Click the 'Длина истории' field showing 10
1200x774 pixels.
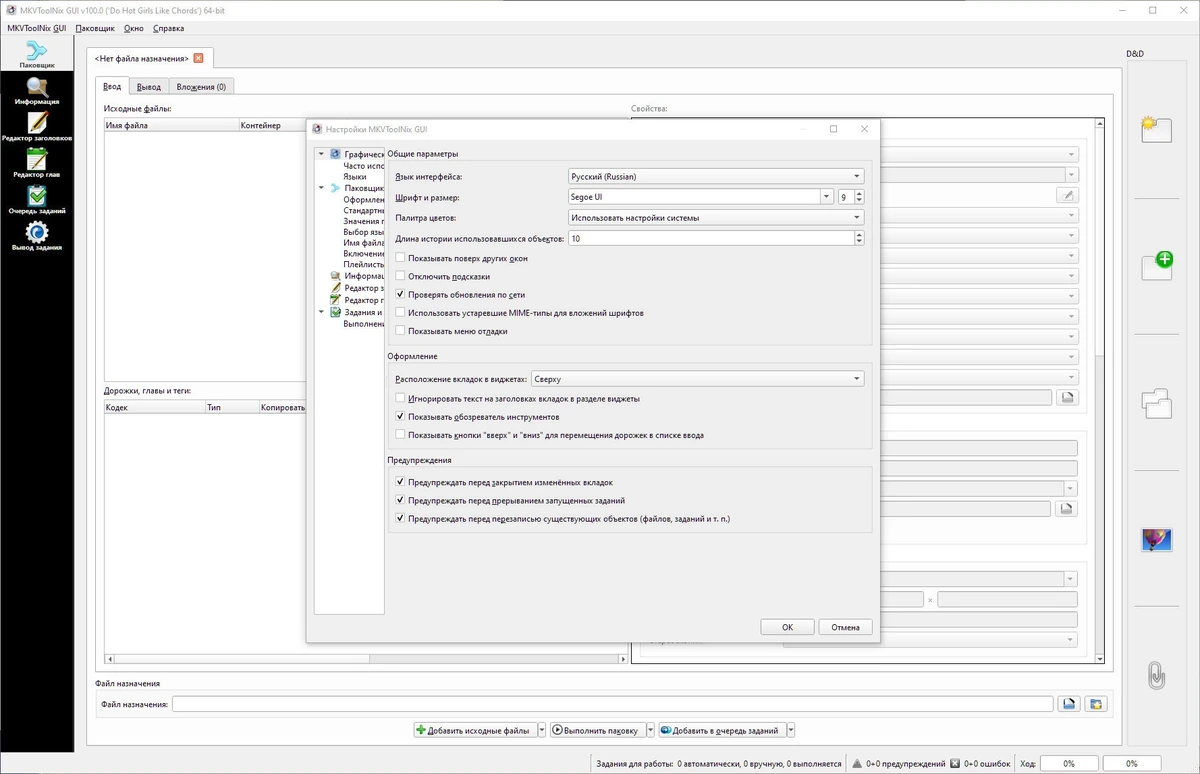[715, 238]
